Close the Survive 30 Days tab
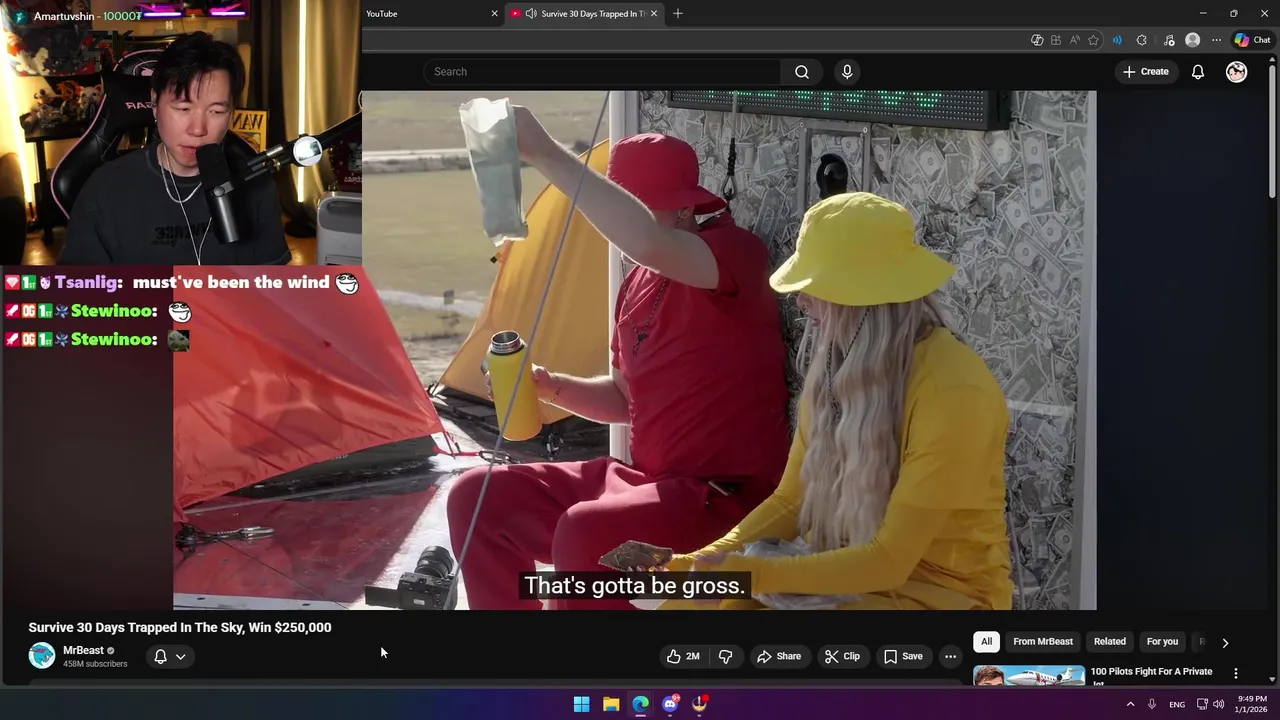 click(656, 13)
